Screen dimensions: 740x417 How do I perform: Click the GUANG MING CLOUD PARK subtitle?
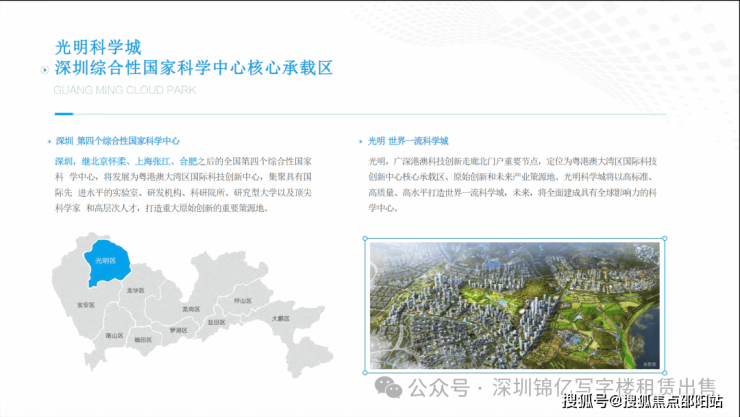(123, 89)
